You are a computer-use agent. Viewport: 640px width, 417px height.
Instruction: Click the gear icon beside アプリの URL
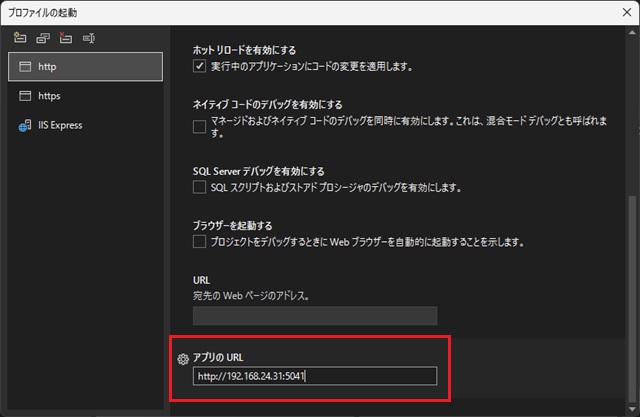[183, 359]
